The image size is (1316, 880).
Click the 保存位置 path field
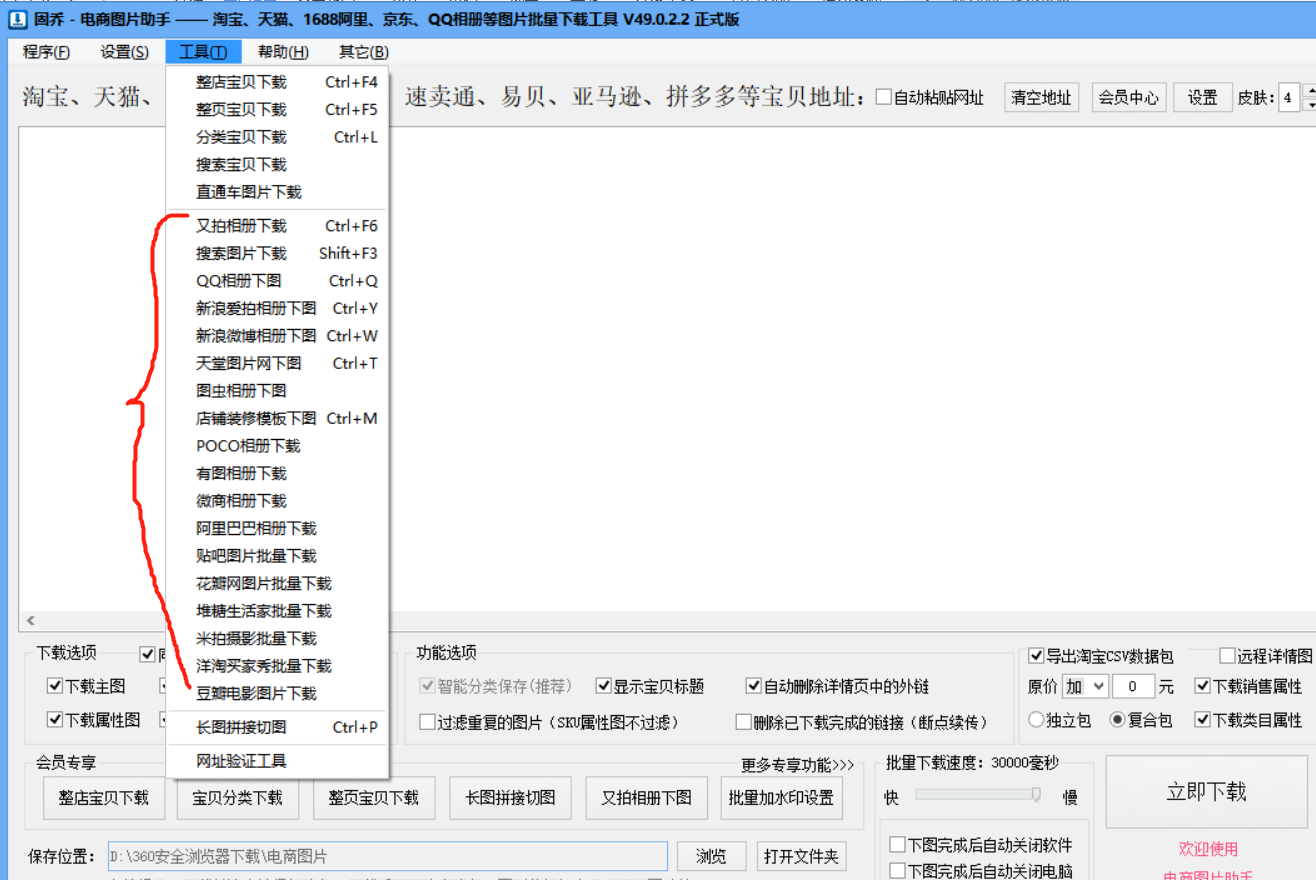coord(387,856)
